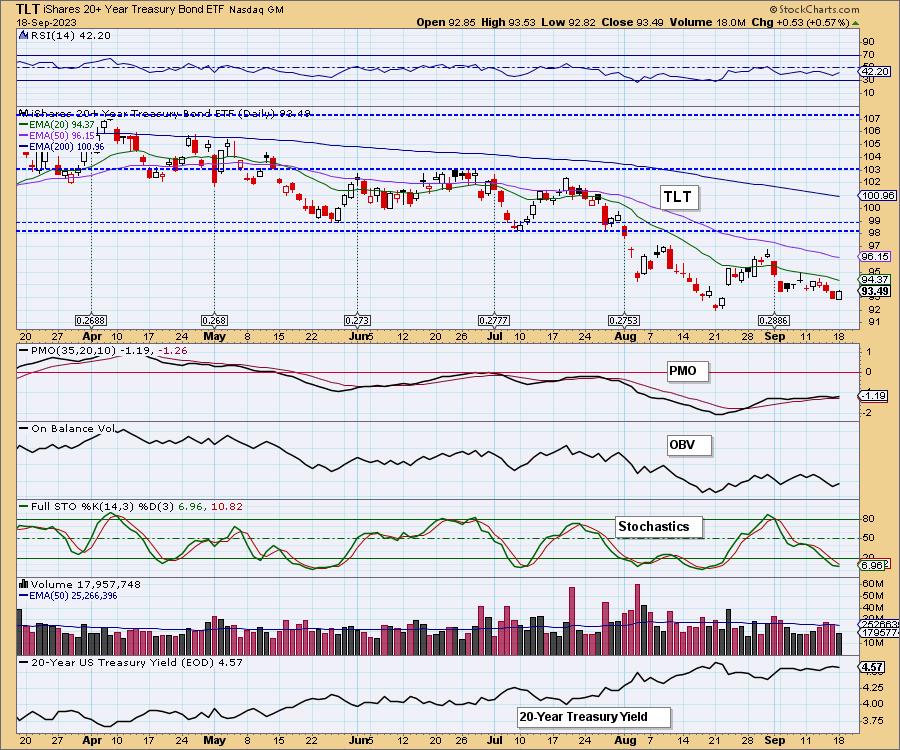Click the 94.37 price tag on the right axis
The width and height of the screenshot is (900, 750).
click(x=876, y=279)
